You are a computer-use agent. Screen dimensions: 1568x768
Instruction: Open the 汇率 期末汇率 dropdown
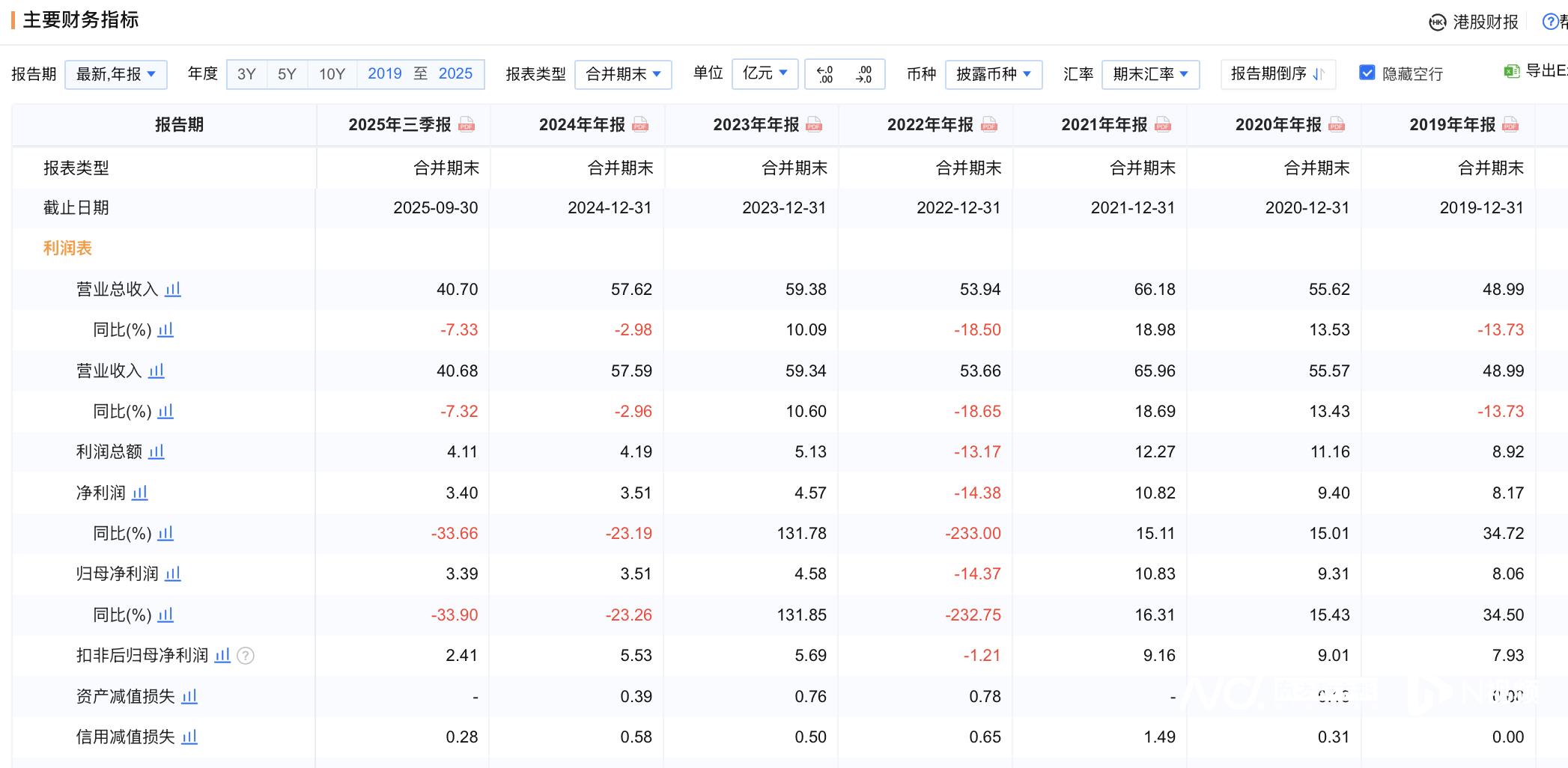pos(1150,74)
